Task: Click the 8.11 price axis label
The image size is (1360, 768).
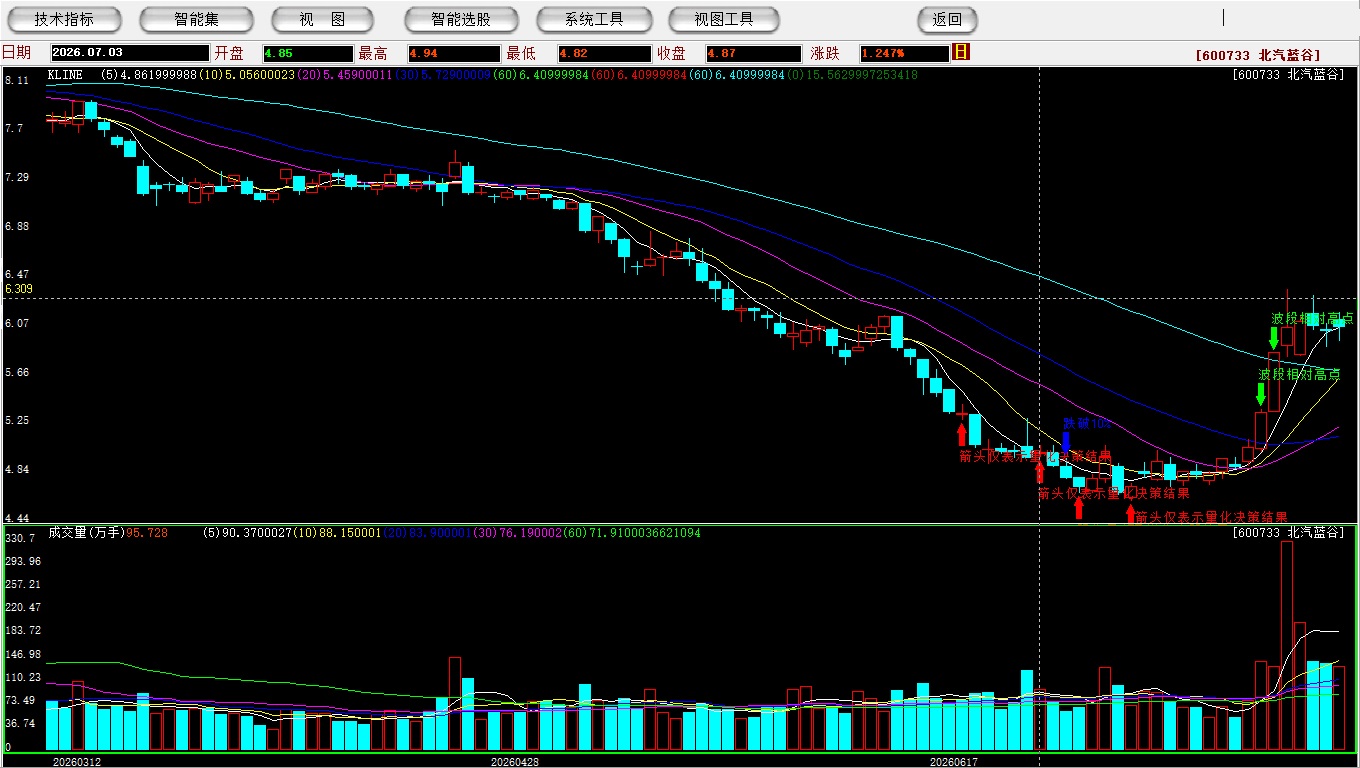Action: pyautogui.click(x=17, y=80)
